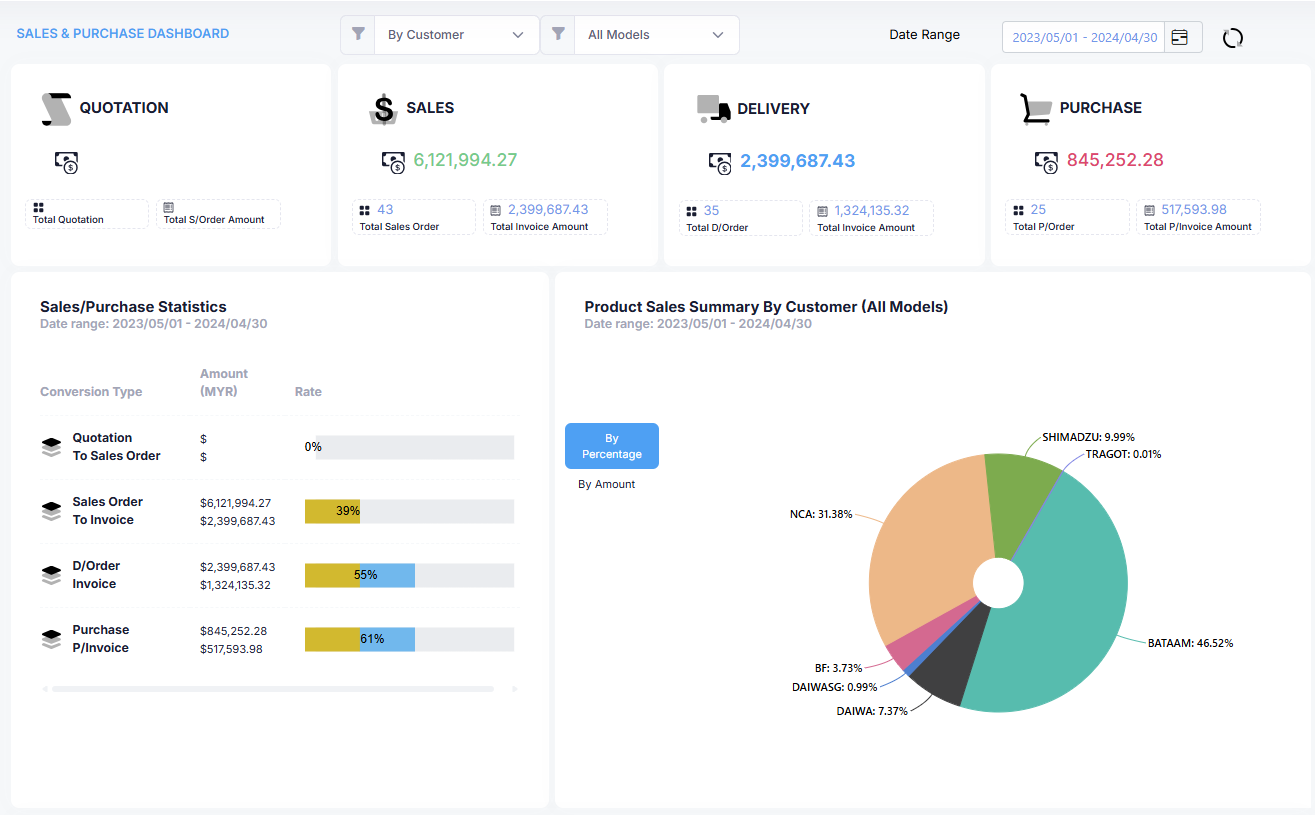This screenshot has height=815, width=1315.
Task: Click layers icon for Sales Order To Invoice
Action: coord(51,511)
